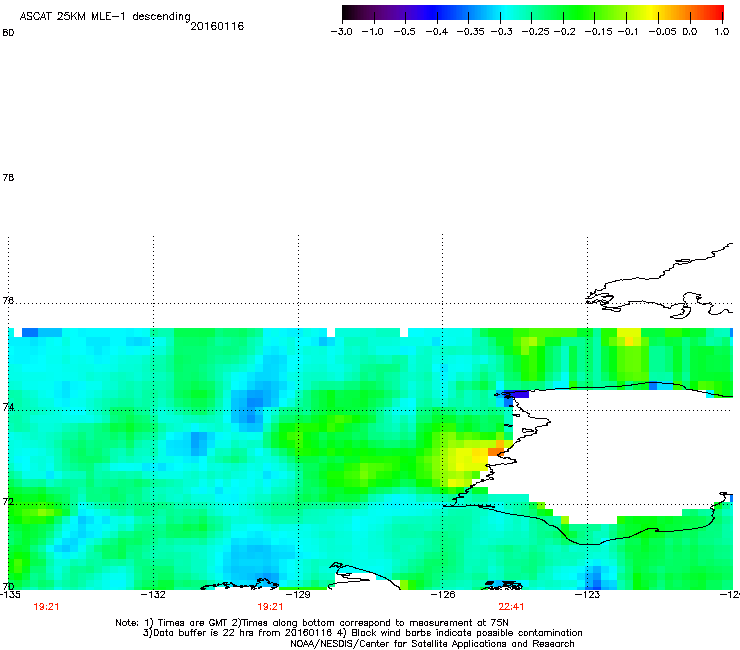Click the 72 latitude label
This screenshot has width=740, height=650.
tap(8, 502)
